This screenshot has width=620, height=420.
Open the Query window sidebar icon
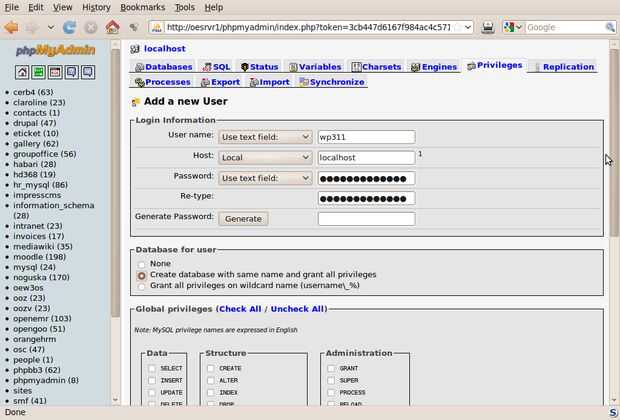pyautogui.click(x=55, y=72)
